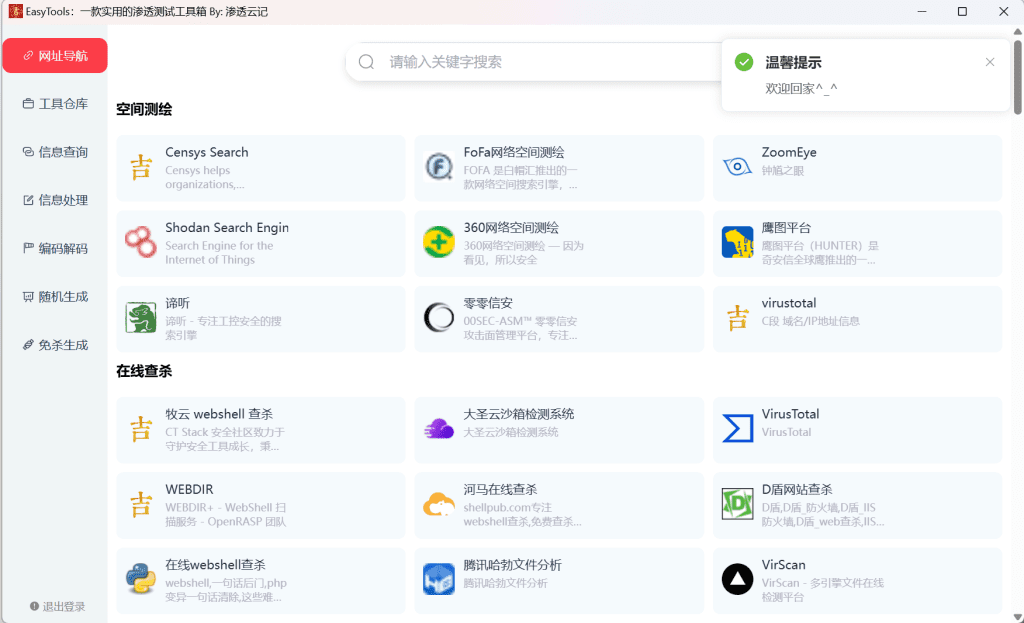The image size is (1024, 623).
Task: Open the 网址导航 sidebar section
Action: [x=55, y=56]
